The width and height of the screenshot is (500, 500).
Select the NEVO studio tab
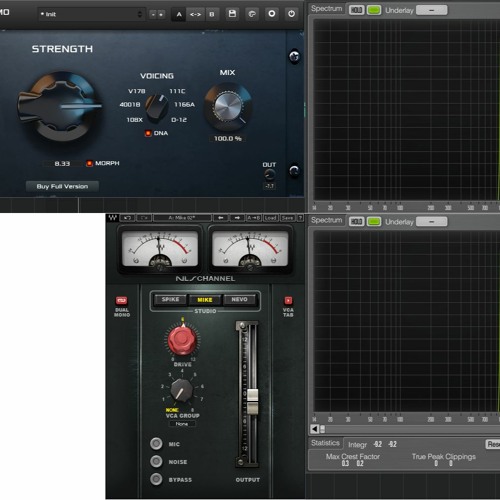click(240, 300)
